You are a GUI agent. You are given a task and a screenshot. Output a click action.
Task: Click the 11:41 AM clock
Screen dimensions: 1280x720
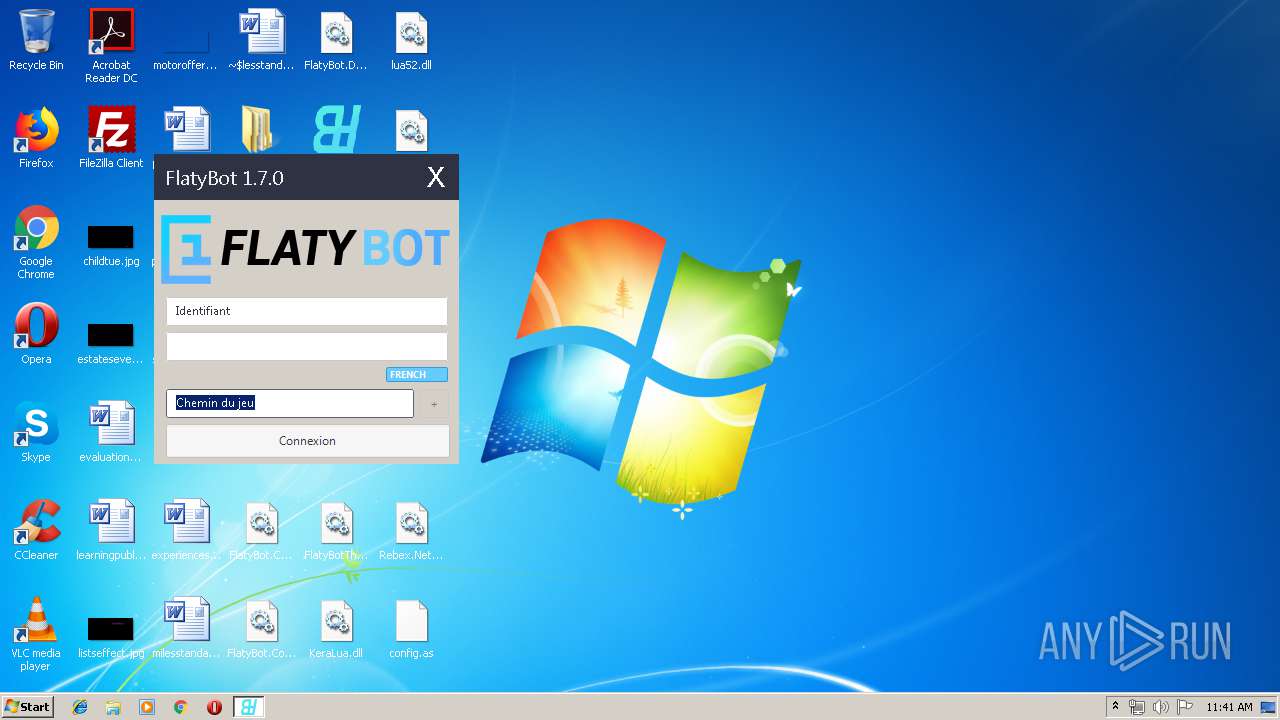pyautogui.click(x=1229, y=707)
